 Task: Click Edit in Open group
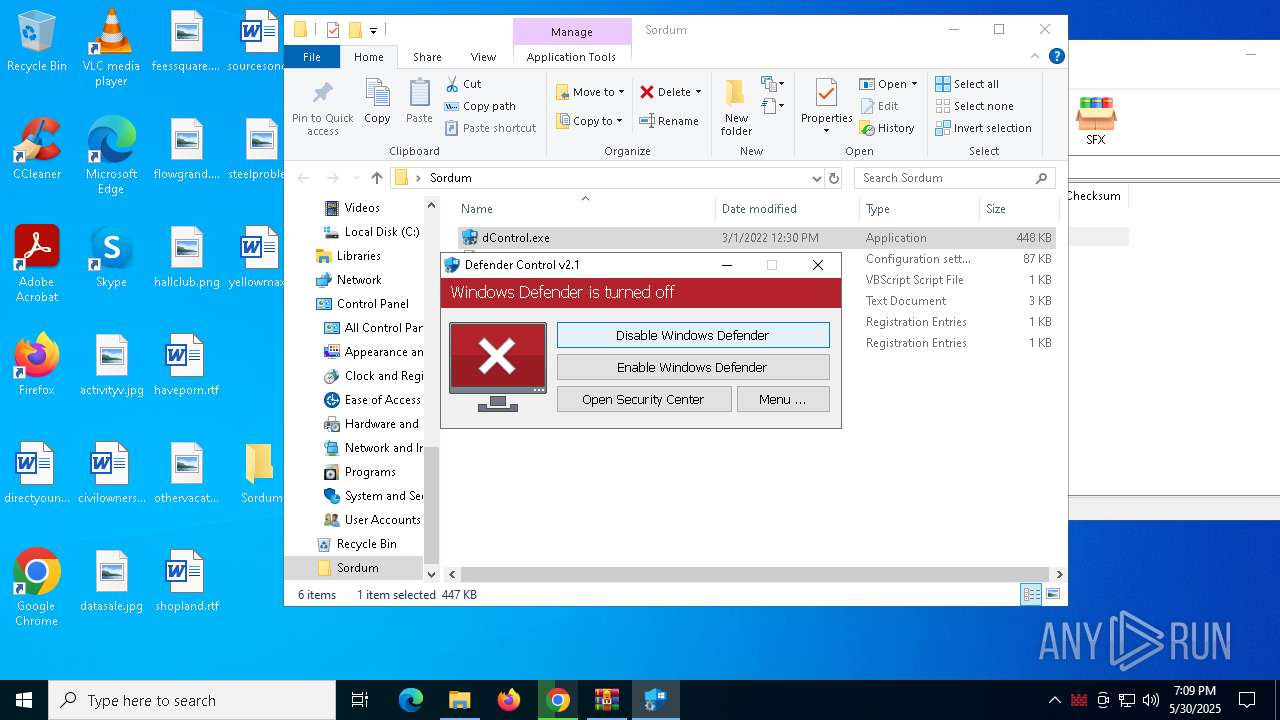[x=878, y=106]
